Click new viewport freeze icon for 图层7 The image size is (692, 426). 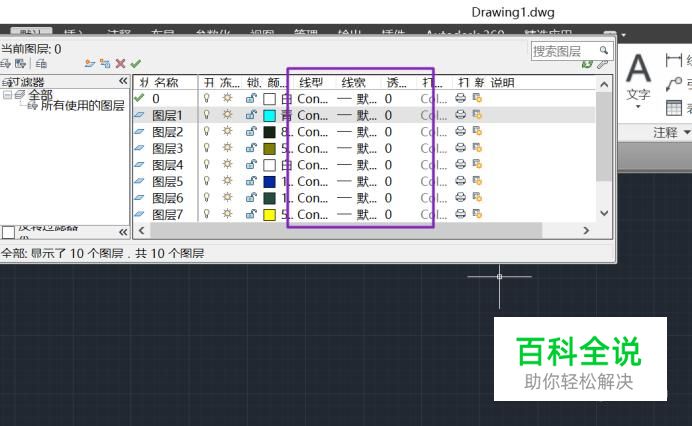click(x=477, y=214)
